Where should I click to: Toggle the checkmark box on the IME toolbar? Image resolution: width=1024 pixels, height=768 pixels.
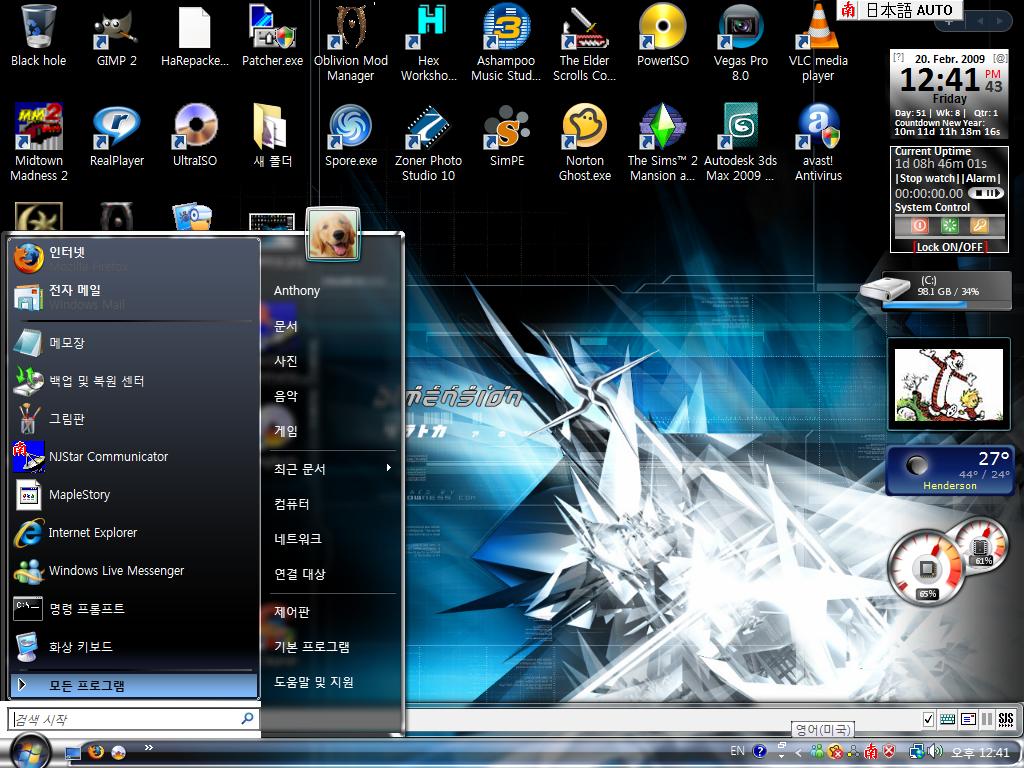point(928,719)
